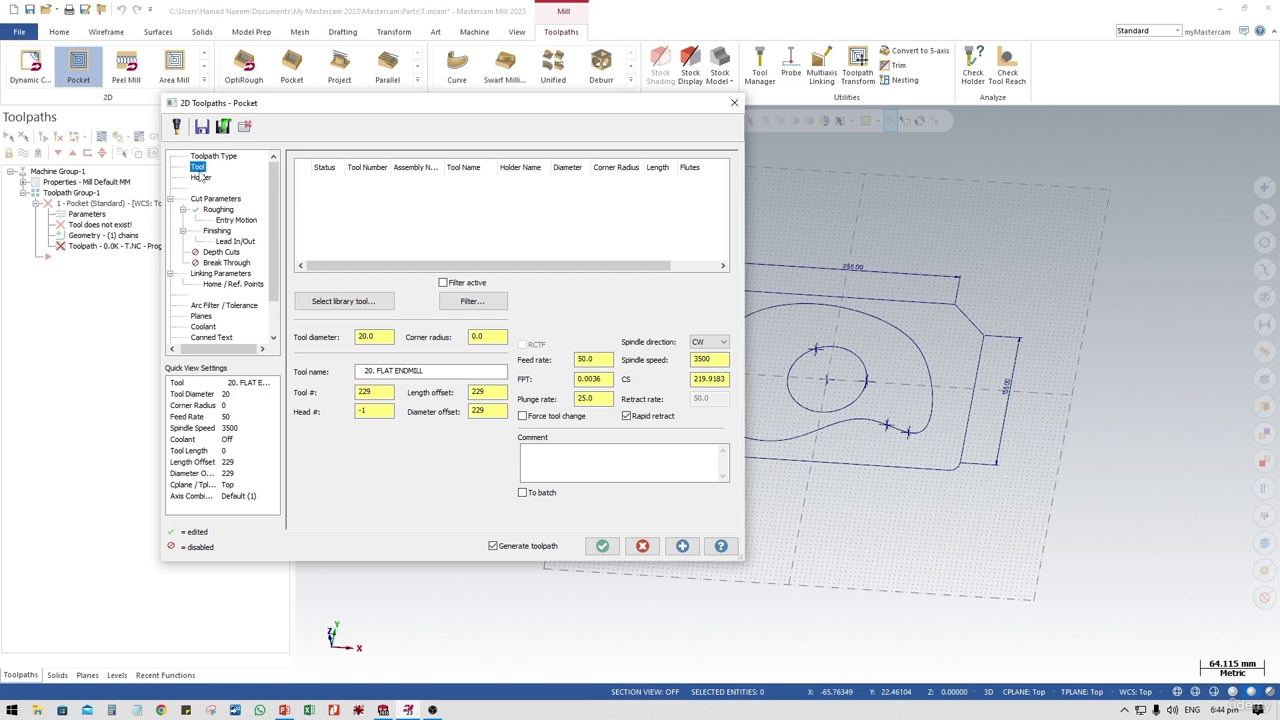
Task: Toggle Force tool change checkbox
Action: click(x=522, y=416)
